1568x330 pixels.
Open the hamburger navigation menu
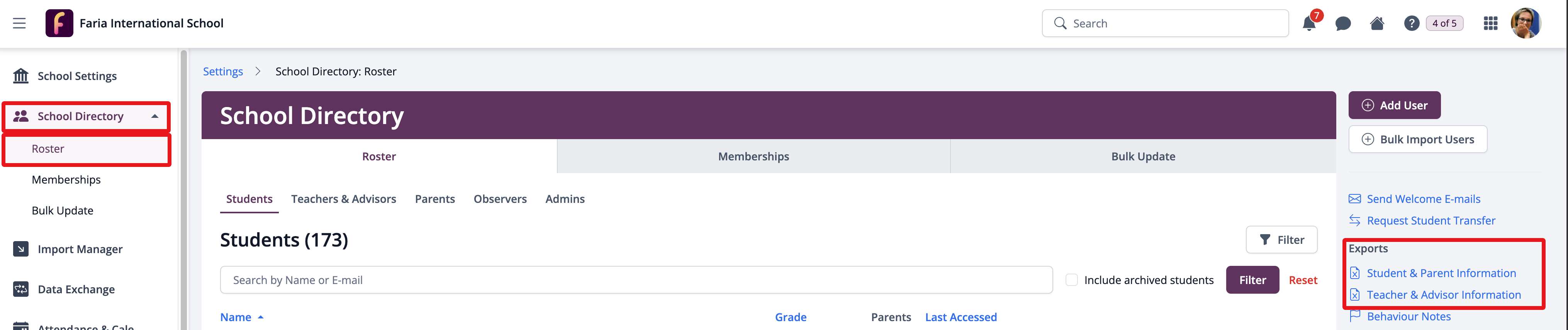19,23
